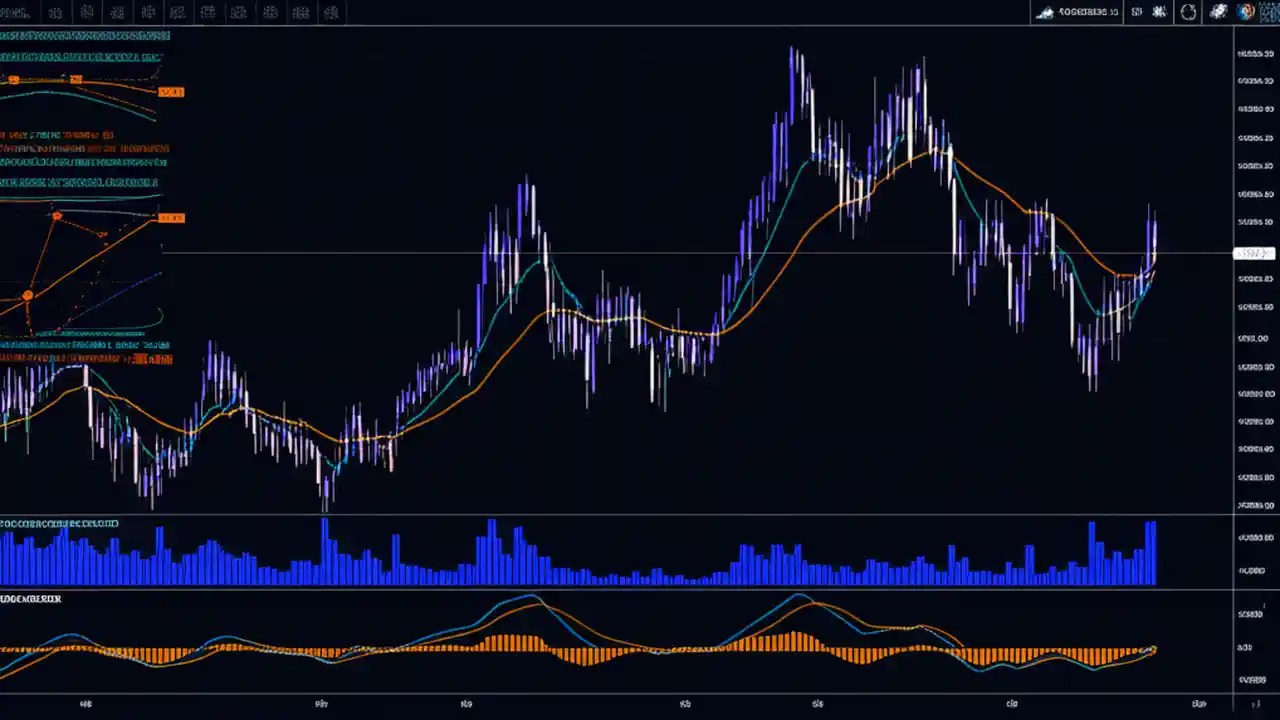1280x720 pixels.
Task: Open the globe market icon near the top right
Action: [1219, 12]
